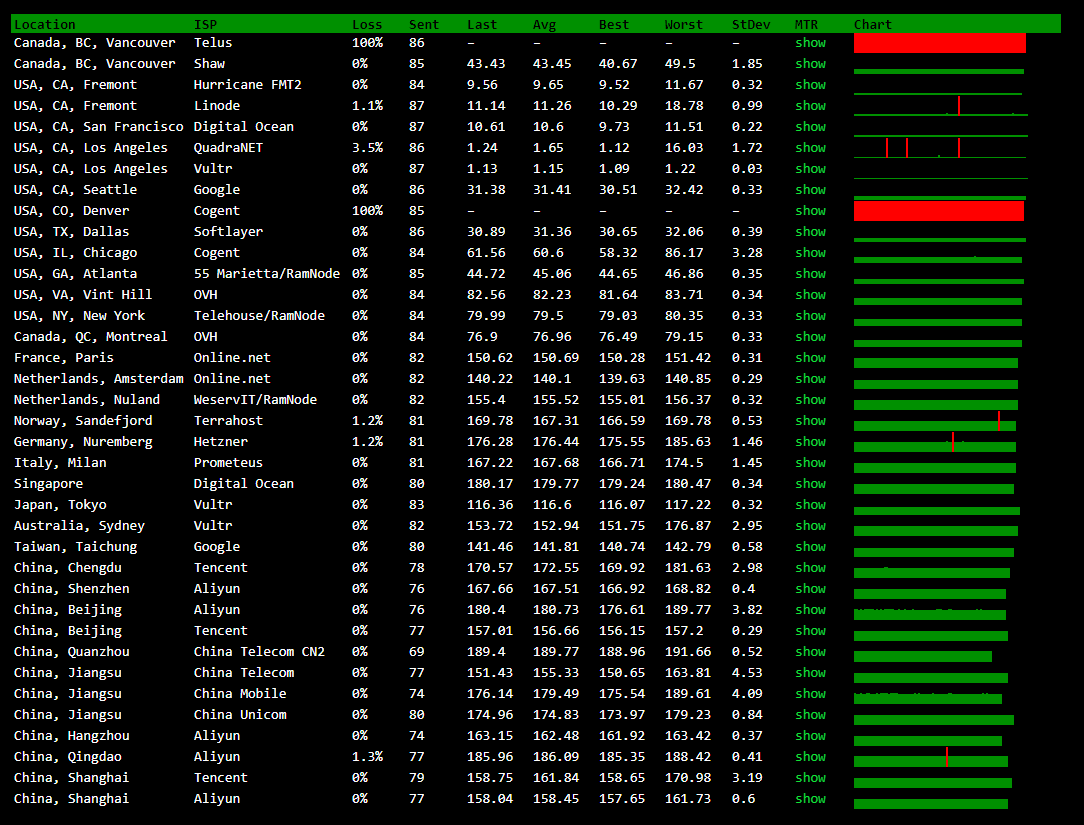
Task: Show MTR for Cogent Denver row
Action: [x=810, y=211]
